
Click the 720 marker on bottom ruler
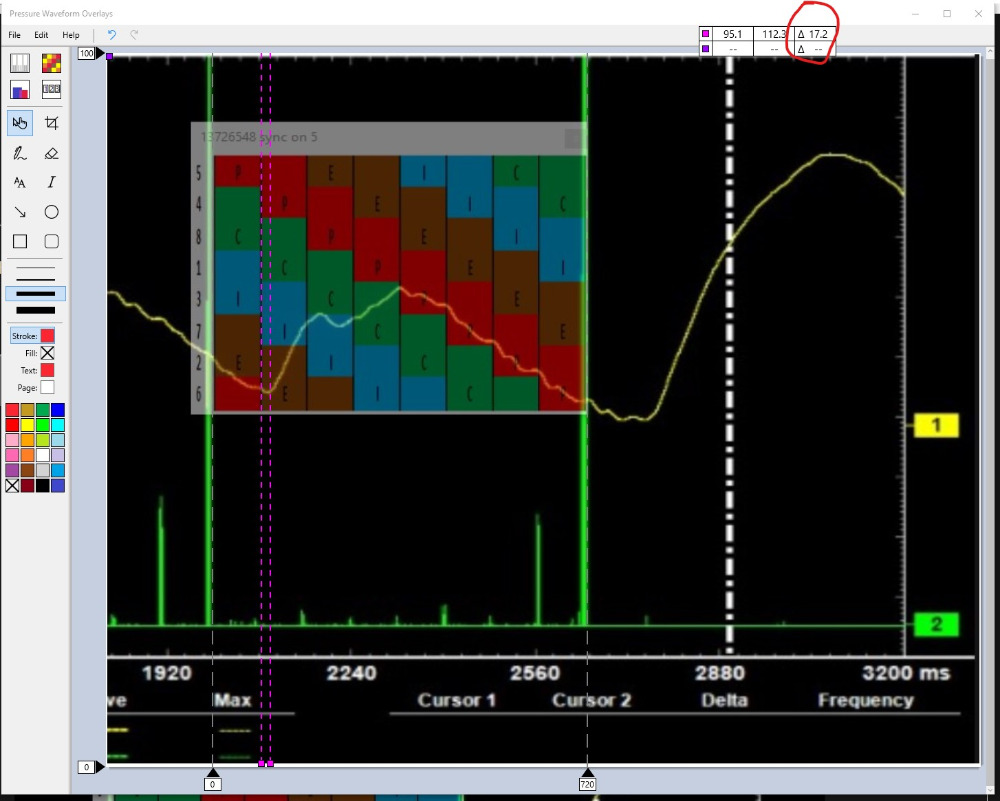pyautogui.click(x=587, y=785)
